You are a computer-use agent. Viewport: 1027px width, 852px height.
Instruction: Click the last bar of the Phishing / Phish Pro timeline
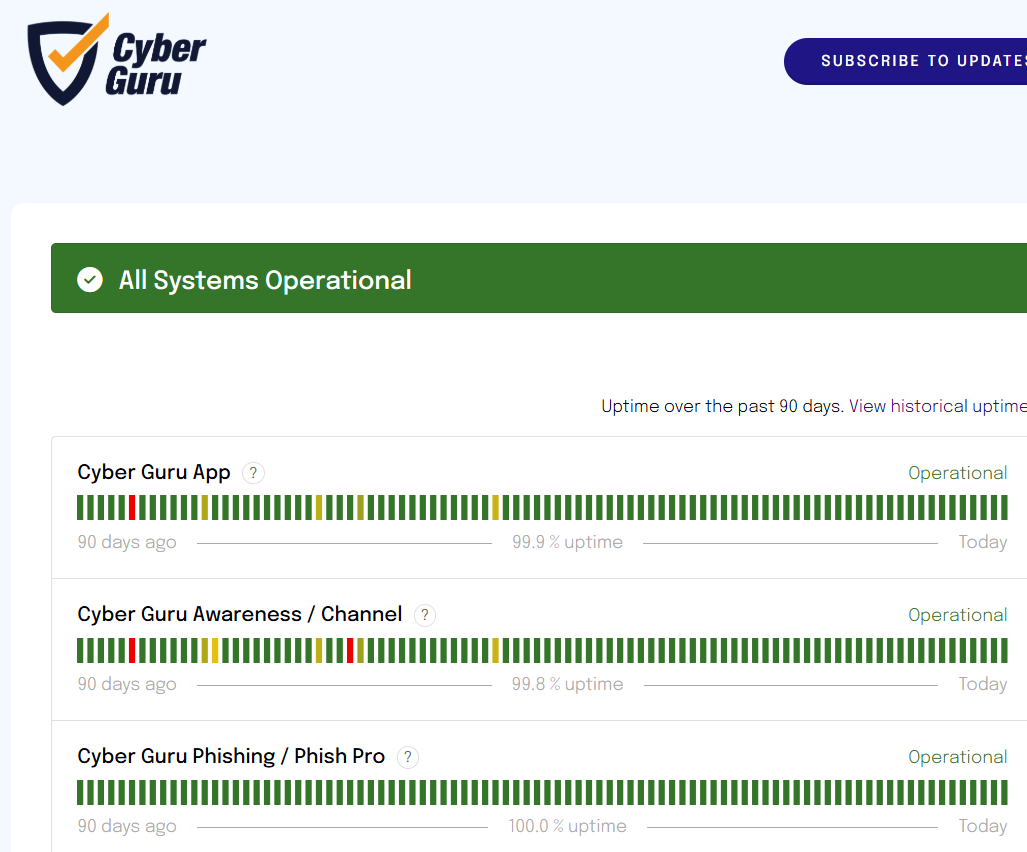tap(1004, 792)
